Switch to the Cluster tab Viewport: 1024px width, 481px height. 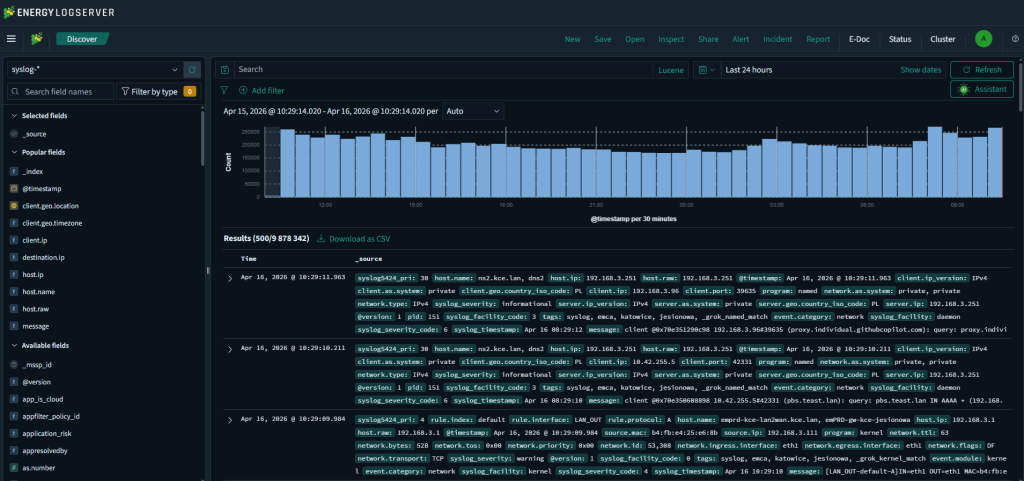click(x=942, y=39)
